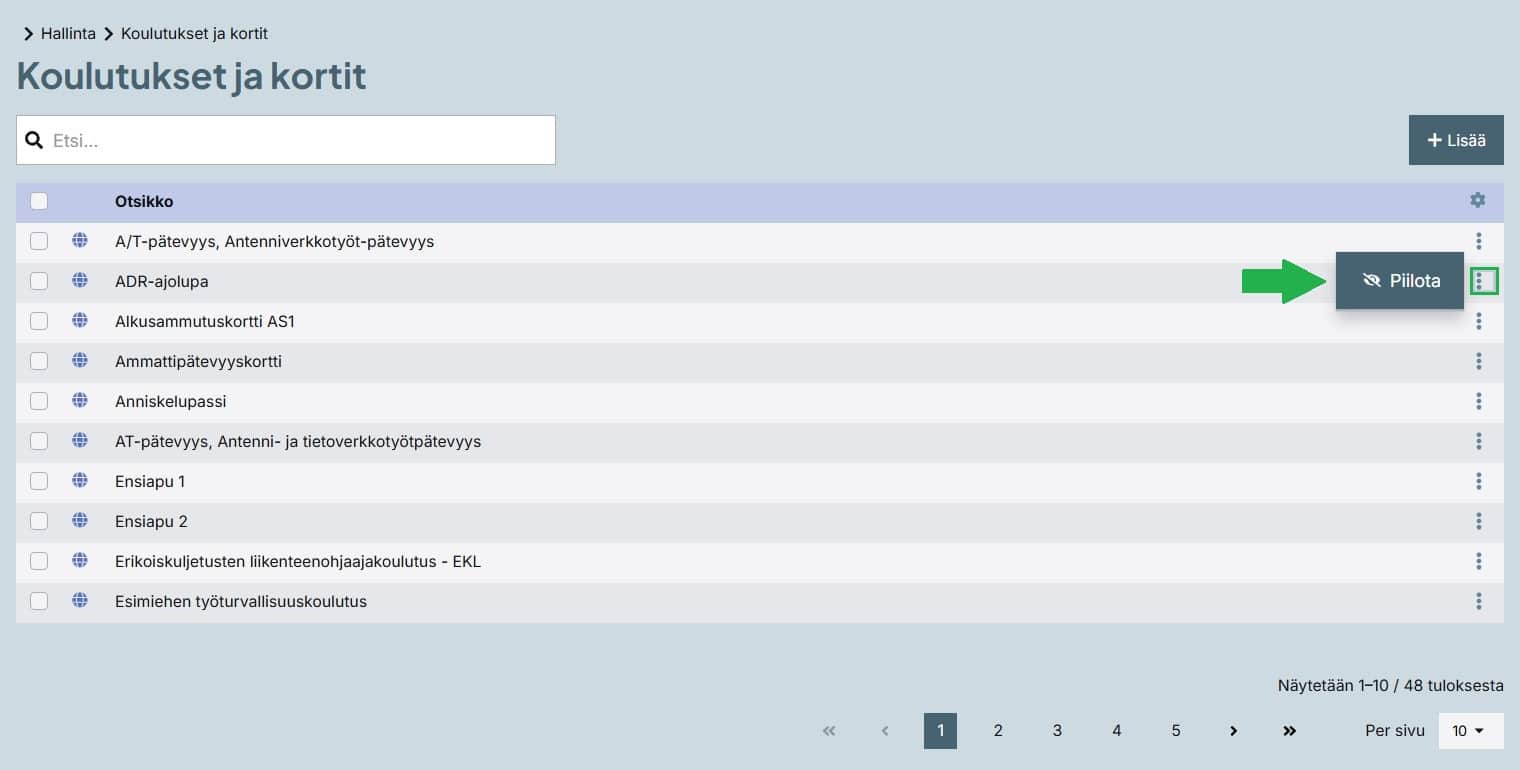Open kebab menu for Ensiapu 1
Image resolution: width=1520 pixels, height=770 pixels.
coord(1478,481)
